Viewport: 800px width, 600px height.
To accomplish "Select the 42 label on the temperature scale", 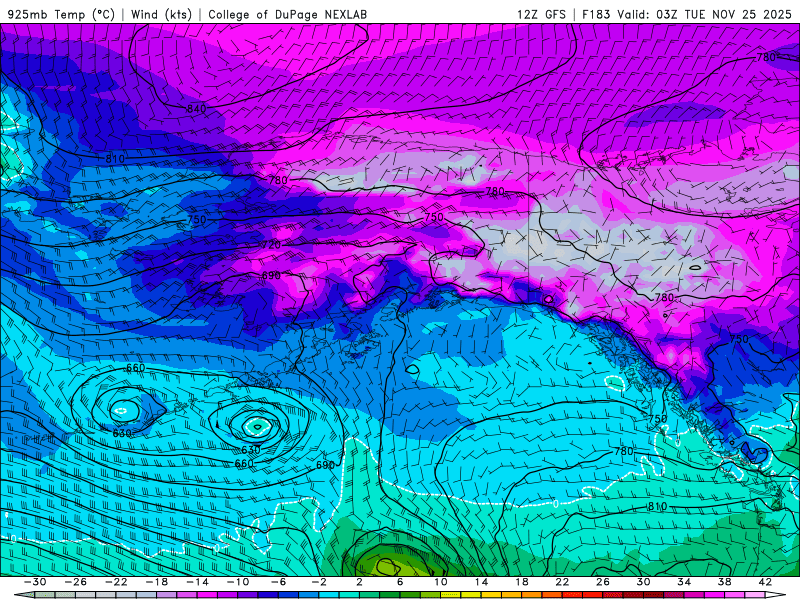I will [x=765, y=582].
